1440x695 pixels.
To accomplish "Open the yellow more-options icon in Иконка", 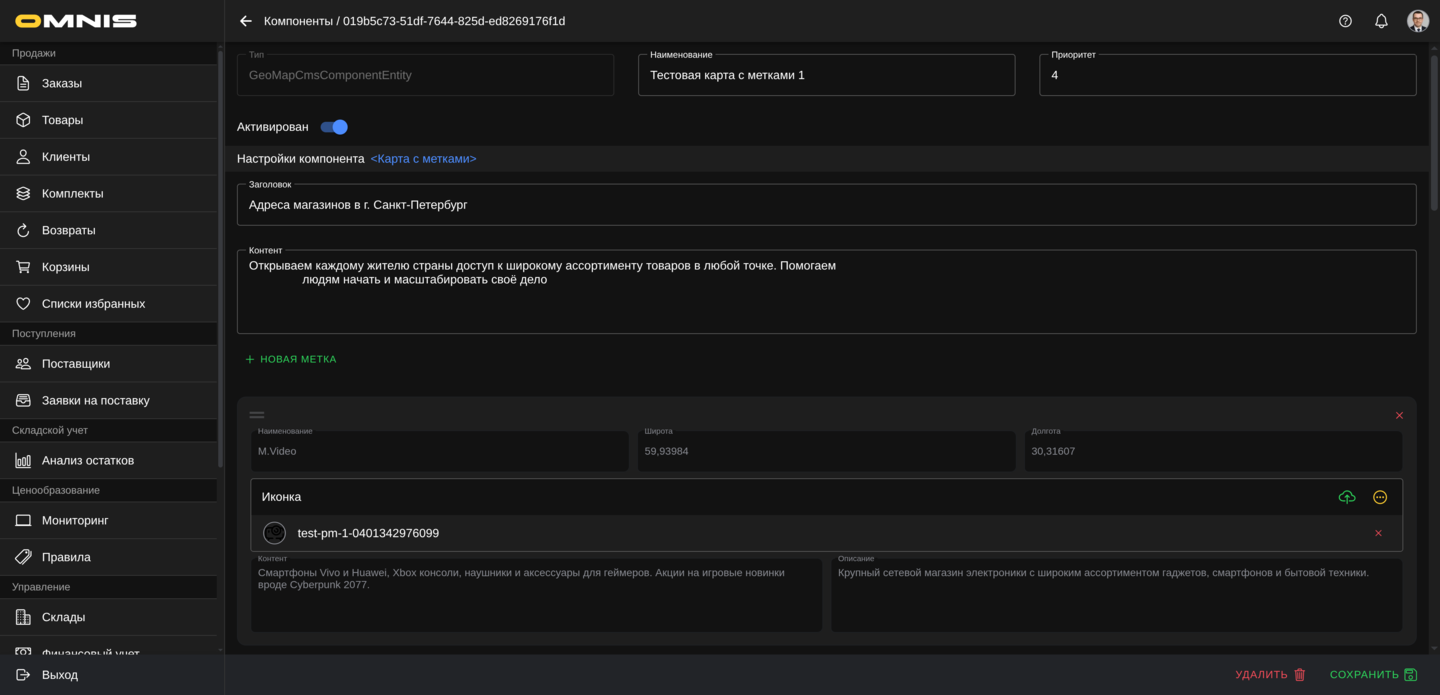I will click(x=1380, y=497).
